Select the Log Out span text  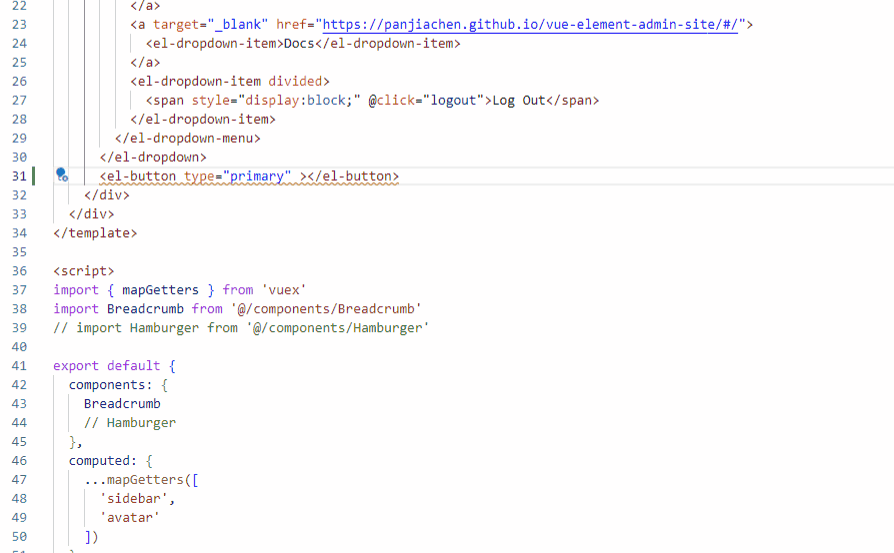(518, 100)
